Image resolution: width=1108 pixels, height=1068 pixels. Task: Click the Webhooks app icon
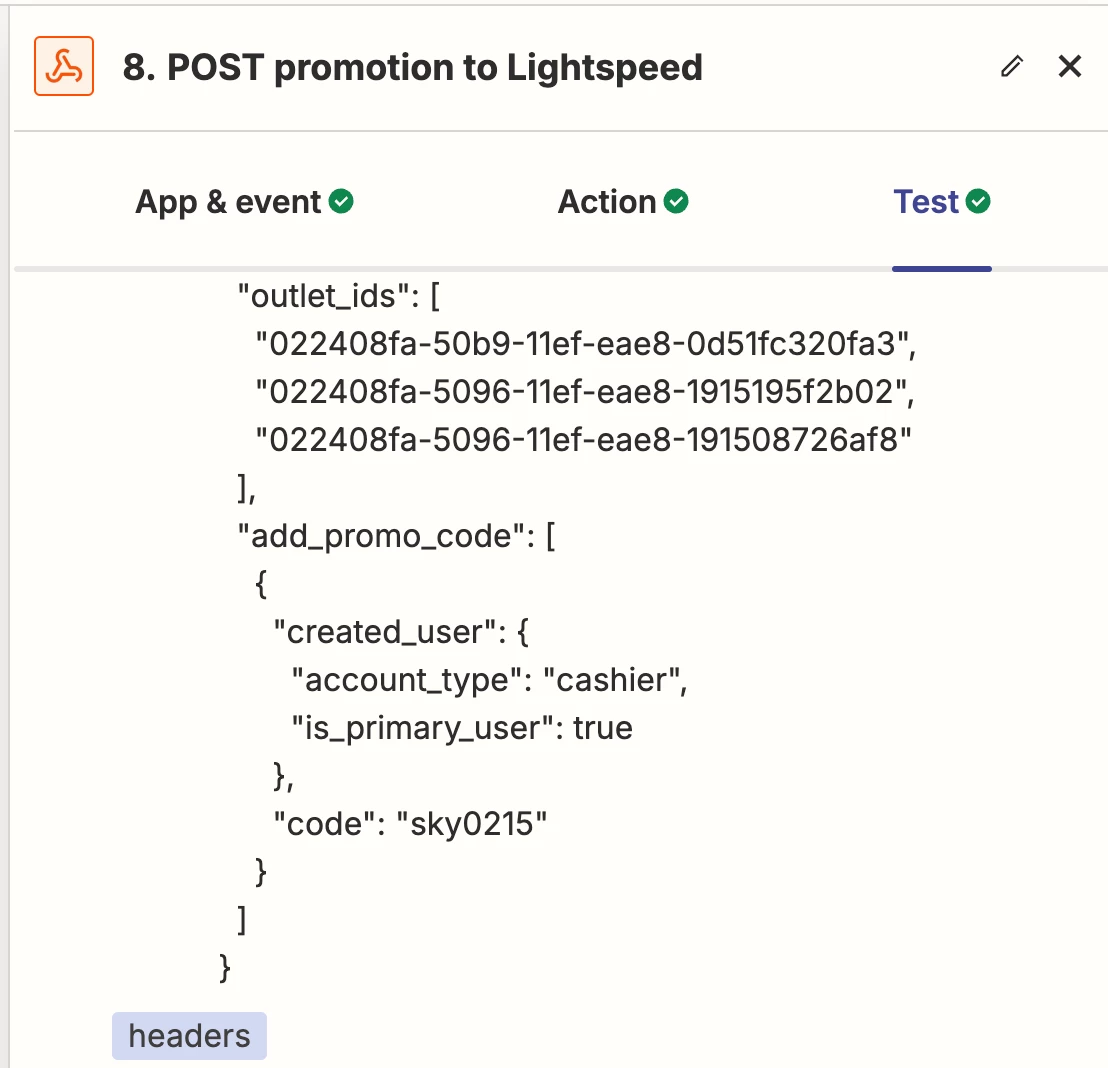(64, 67)
